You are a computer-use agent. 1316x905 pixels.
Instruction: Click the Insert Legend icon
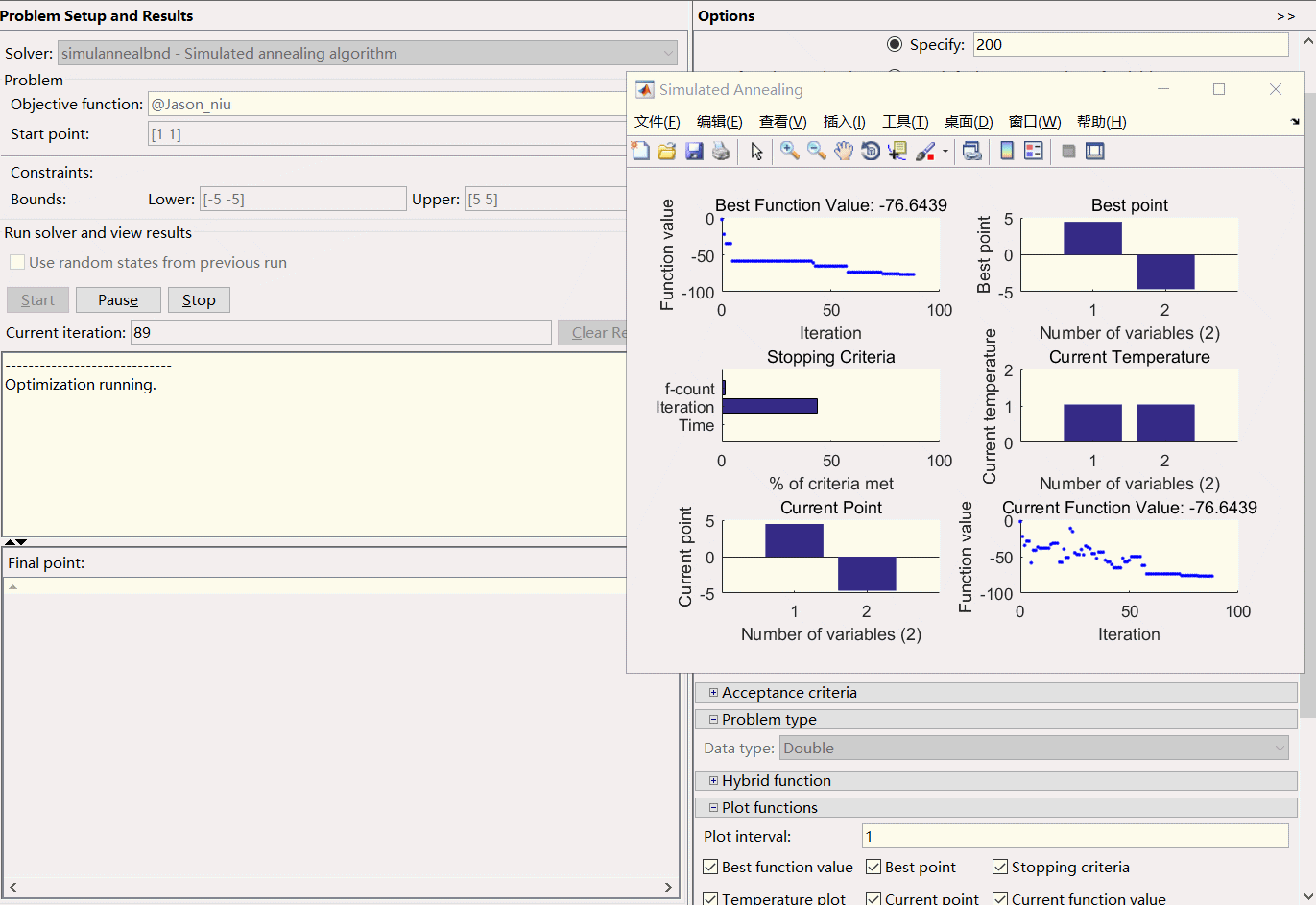point(1034,152)
